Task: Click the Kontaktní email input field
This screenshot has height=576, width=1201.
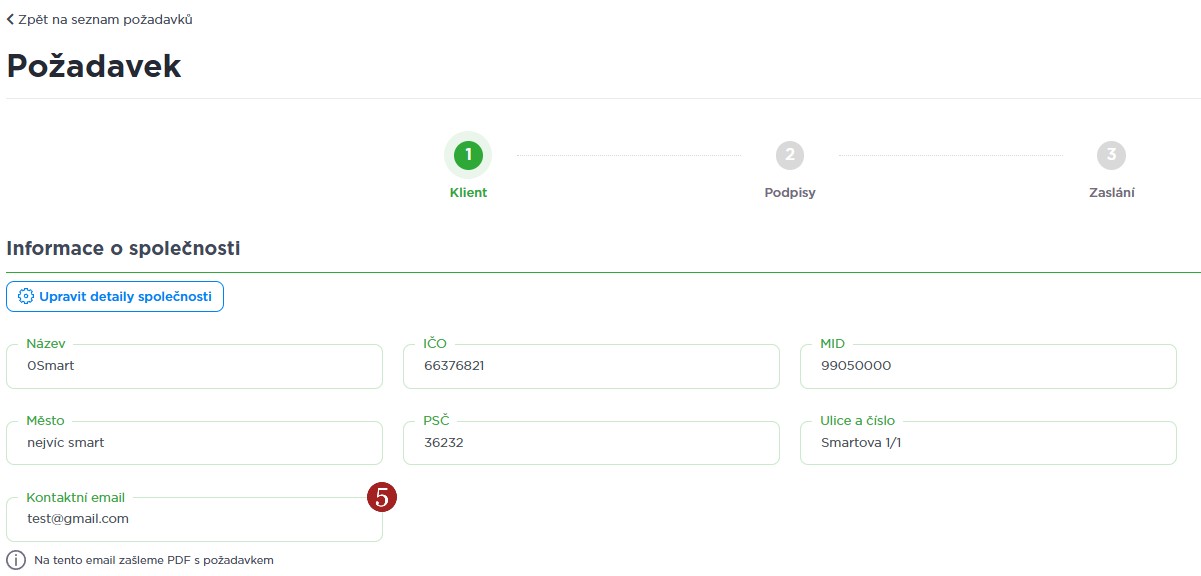Action: coord(194,520)
